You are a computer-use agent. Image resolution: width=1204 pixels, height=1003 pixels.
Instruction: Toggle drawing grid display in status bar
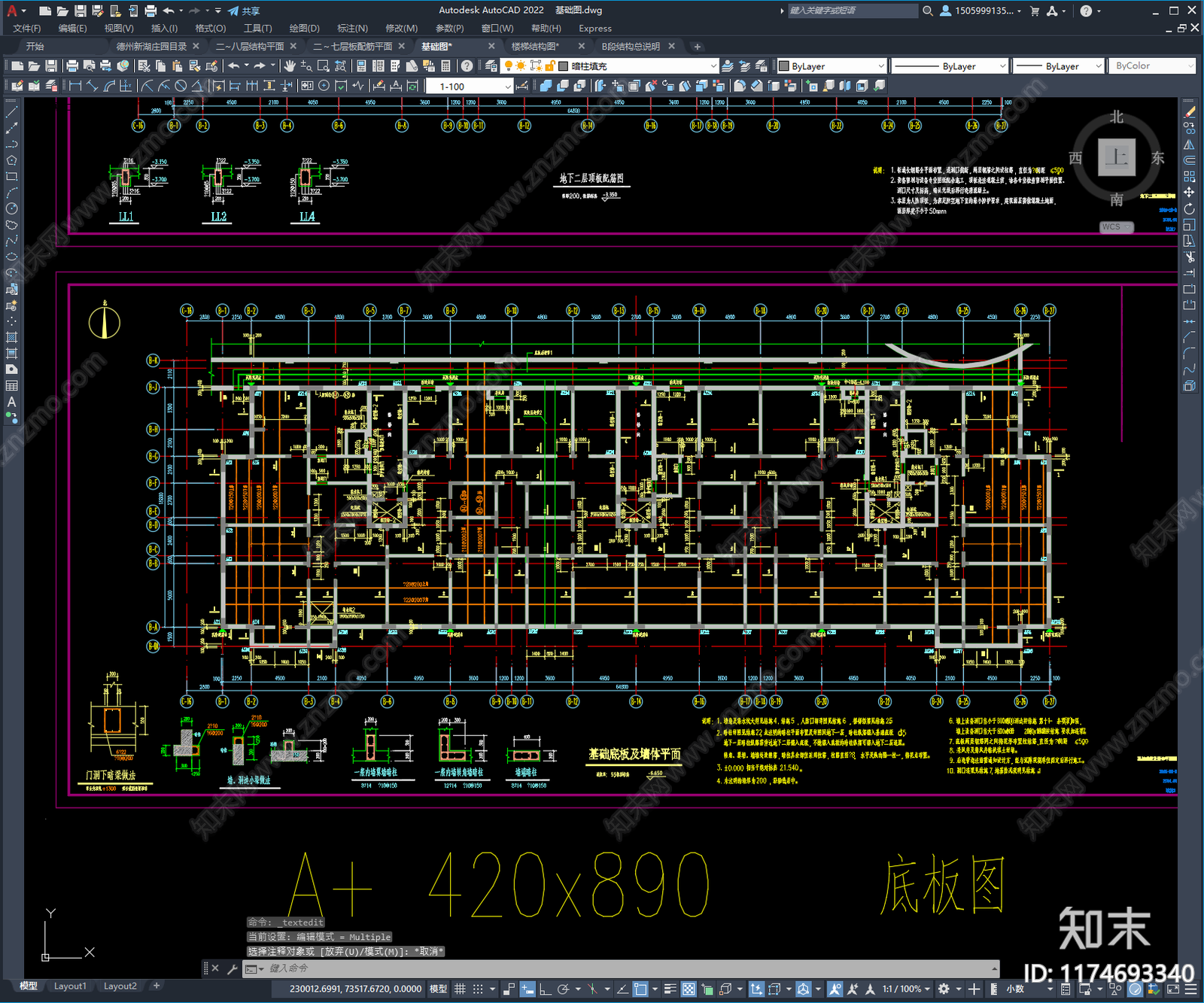coord(460,989)
